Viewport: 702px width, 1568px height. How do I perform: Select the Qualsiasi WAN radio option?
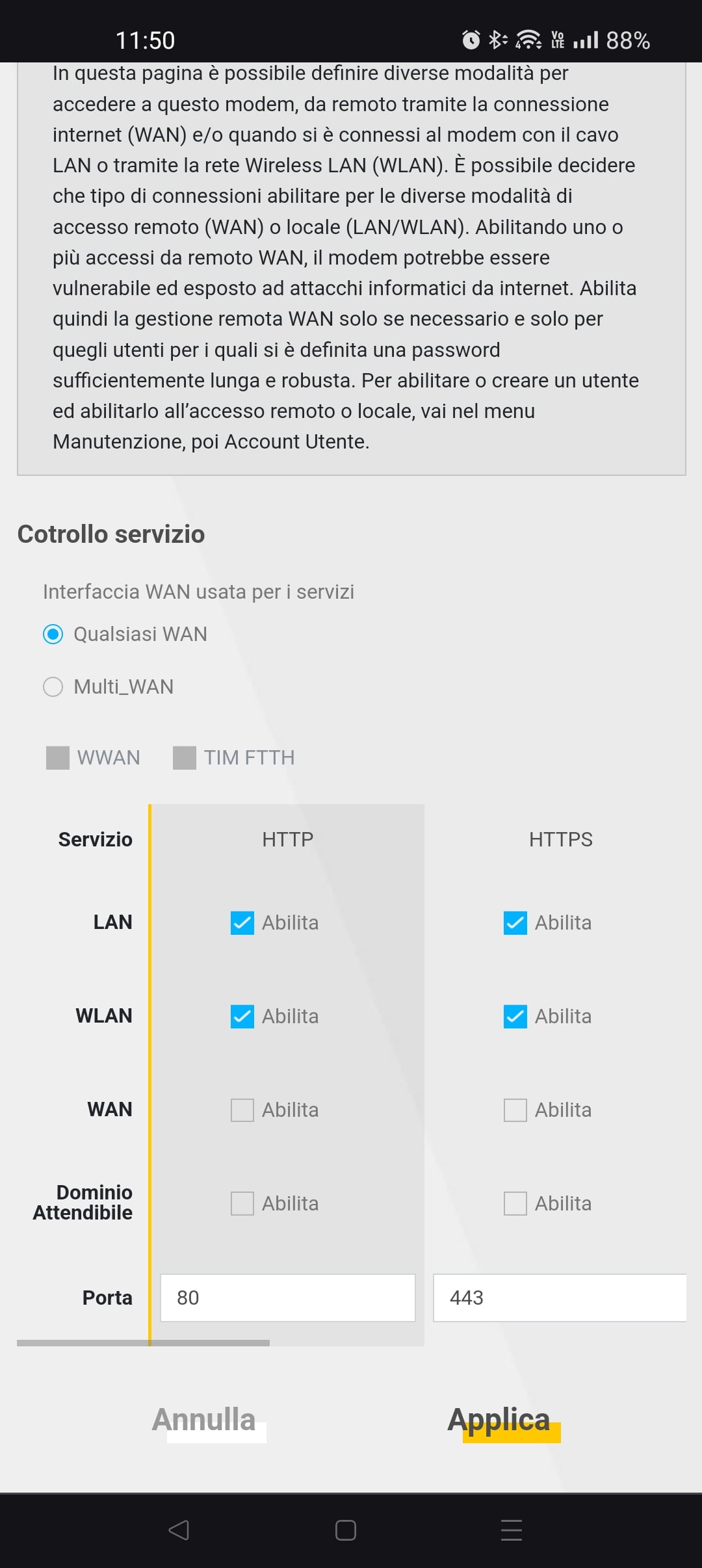tap(53, 634)
